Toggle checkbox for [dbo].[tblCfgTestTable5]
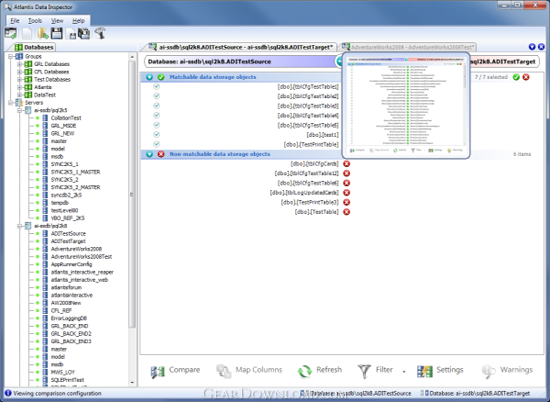550x402 pixels. coord(156,125)
